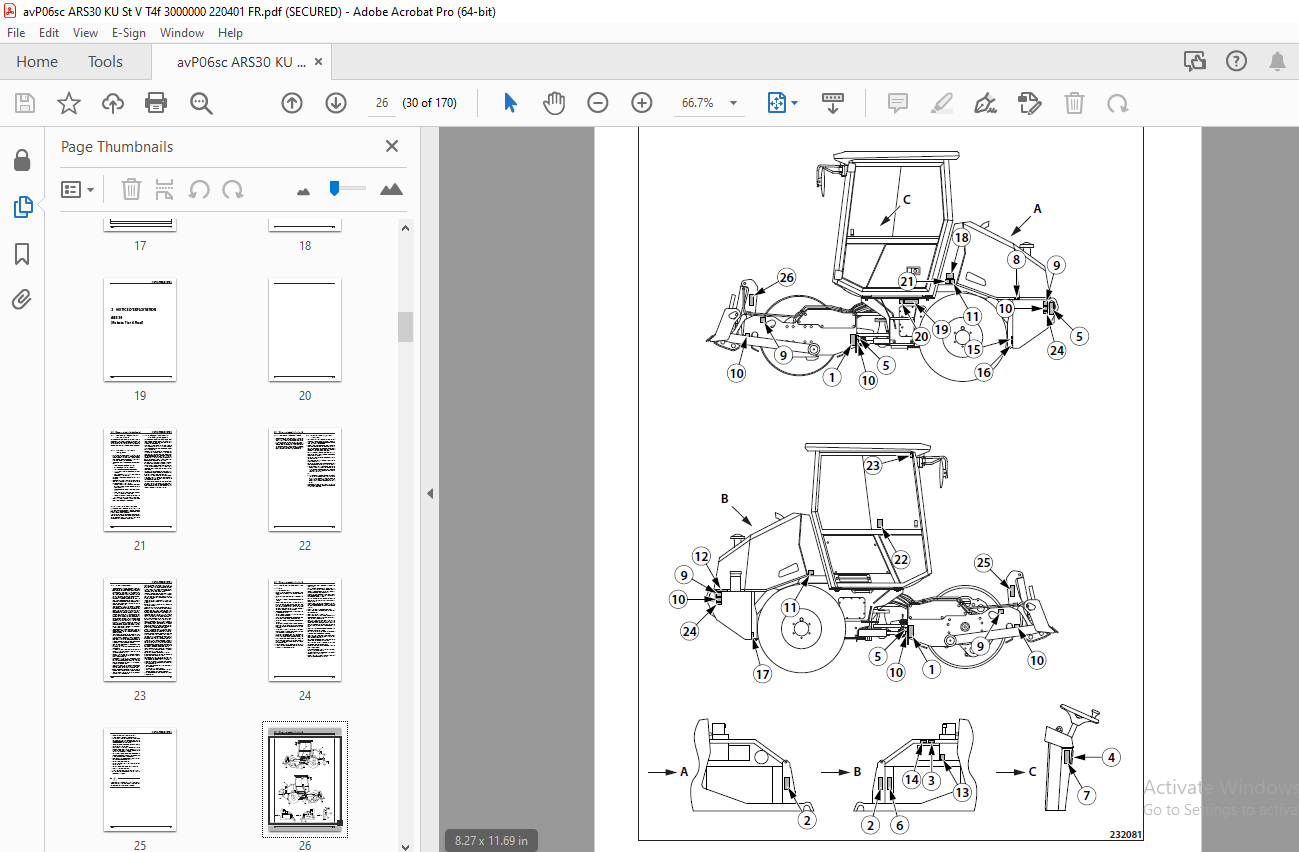The width and height of the screenshot is (1299, 852).
Task: Open the share and chat icon at top right
Action: point(1195,62)
